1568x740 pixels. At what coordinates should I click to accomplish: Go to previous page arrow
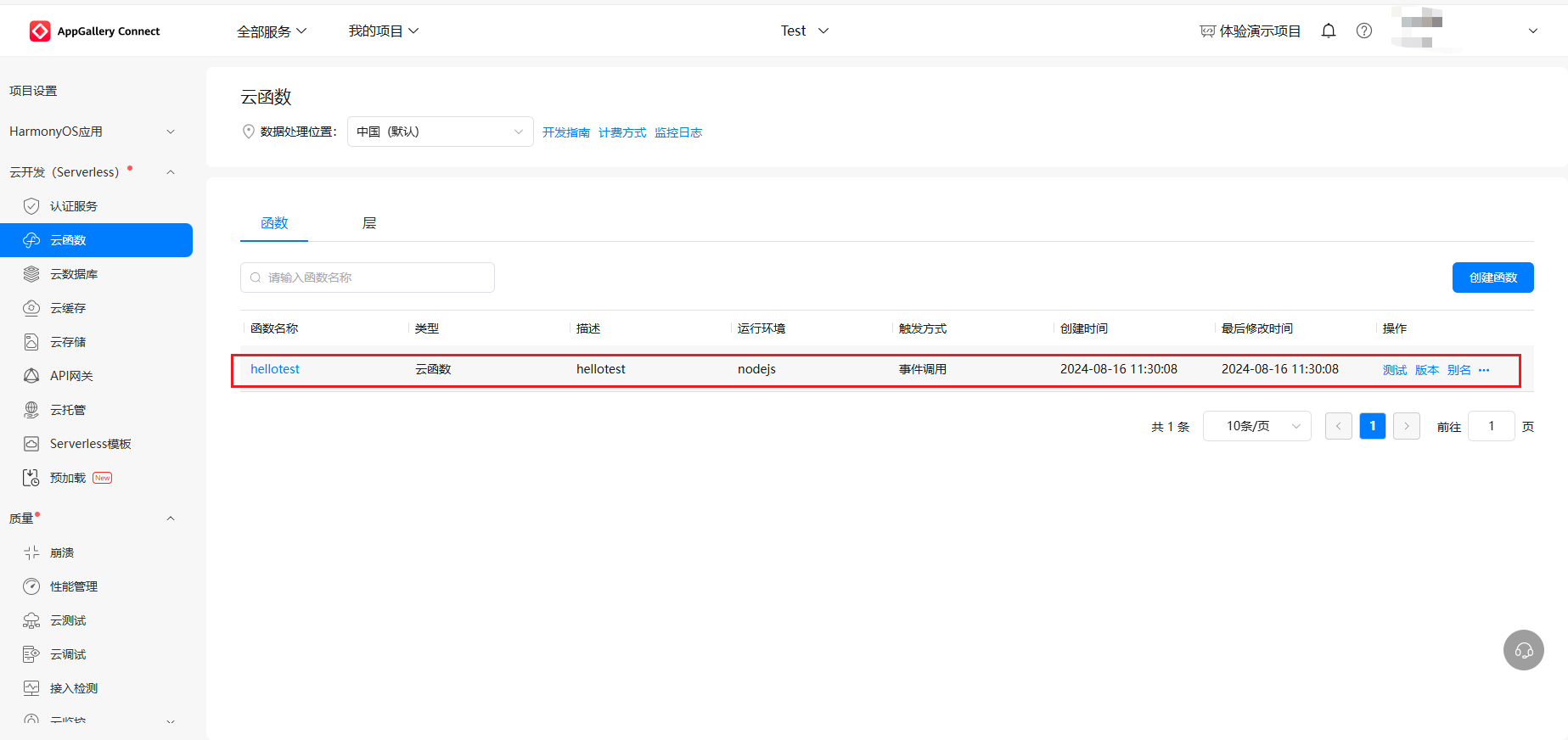click(x=1339, y=426)
